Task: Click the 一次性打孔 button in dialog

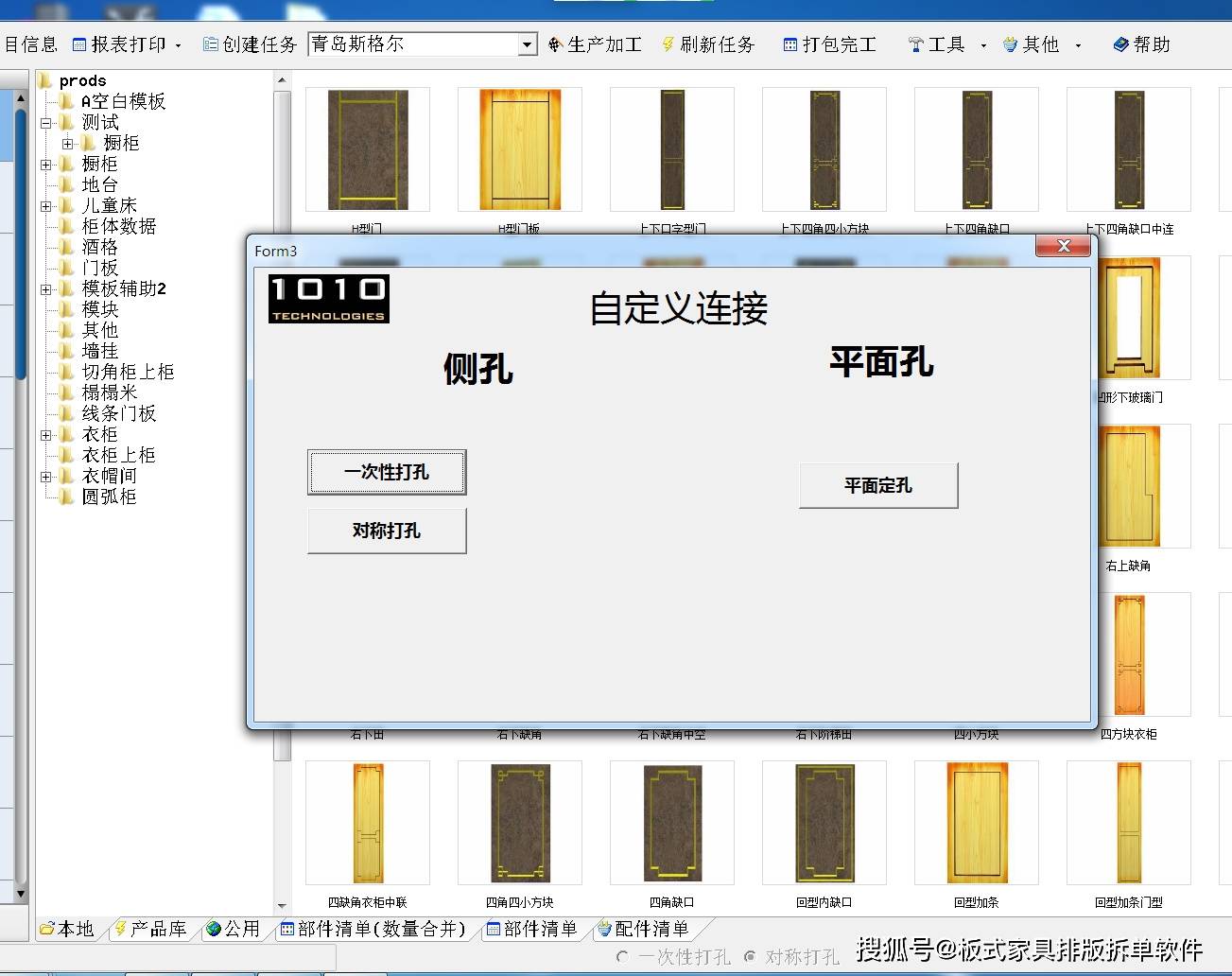Action: [x=387, y=472]
